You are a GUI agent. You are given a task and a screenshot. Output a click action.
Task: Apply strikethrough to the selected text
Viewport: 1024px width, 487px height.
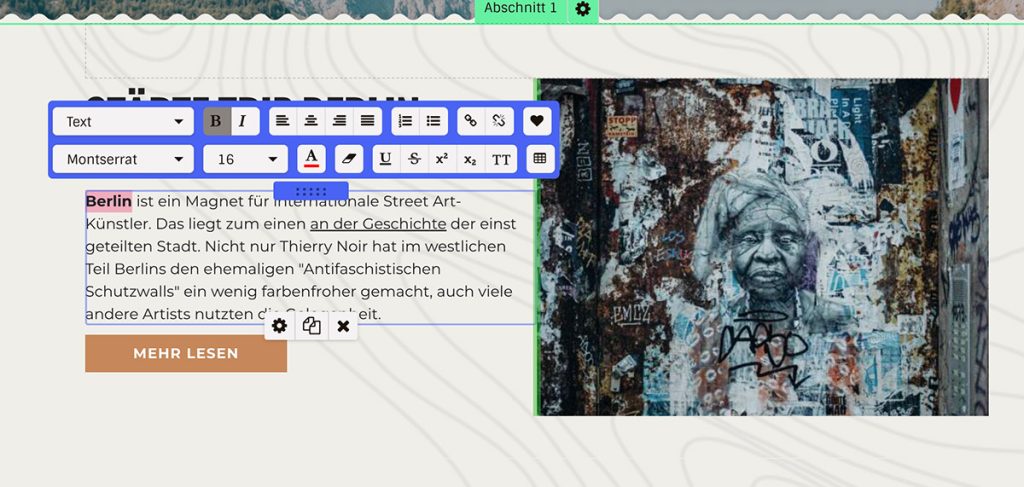[x=414, y=159]
